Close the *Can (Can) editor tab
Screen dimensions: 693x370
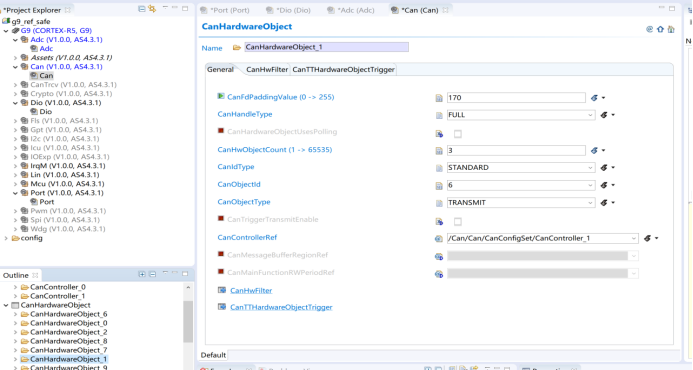point(446,10)
